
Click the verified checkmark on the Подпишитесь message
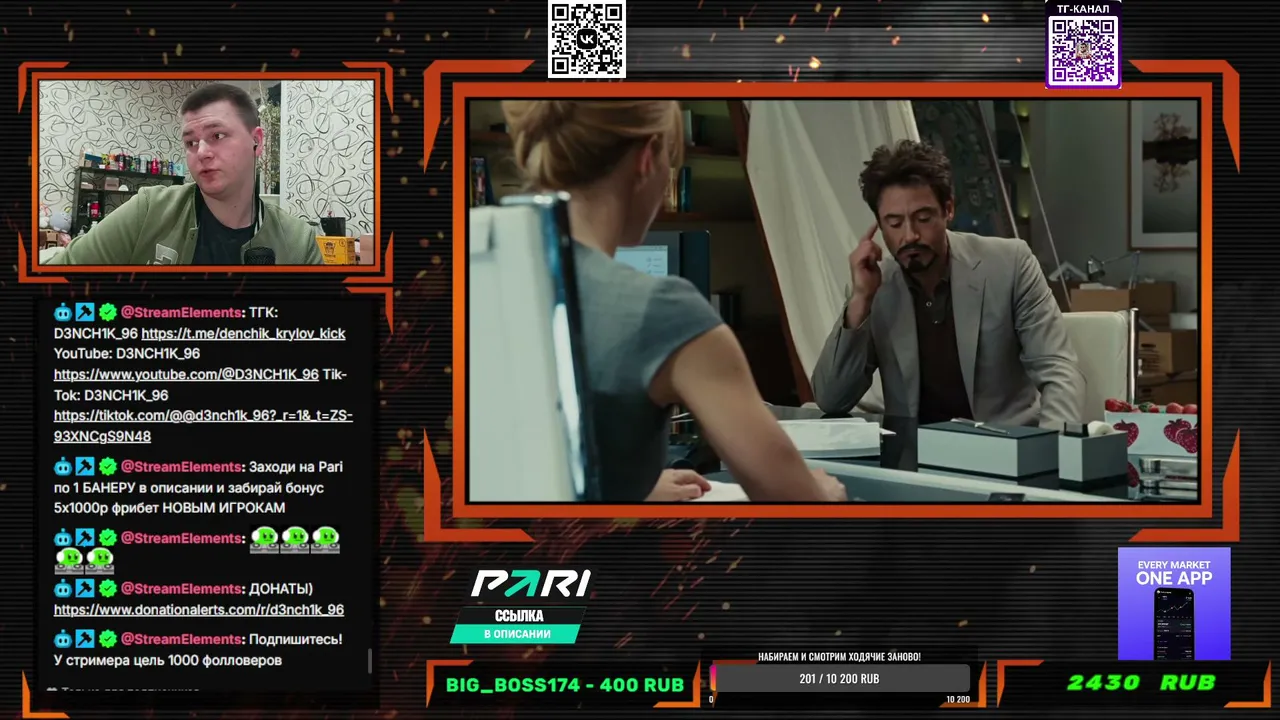tap(108, 639)
